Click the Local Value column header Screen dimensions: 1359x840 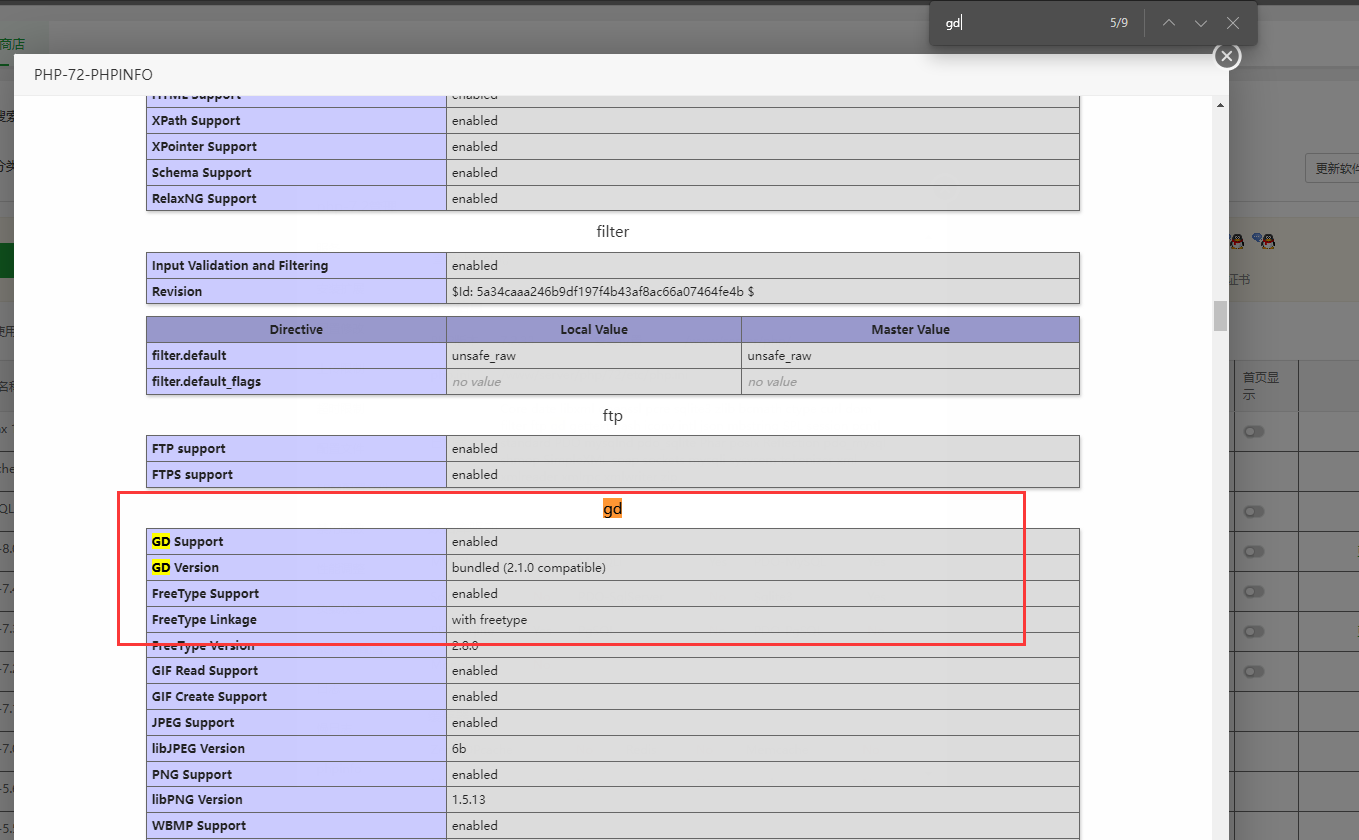tap(594, 329)
